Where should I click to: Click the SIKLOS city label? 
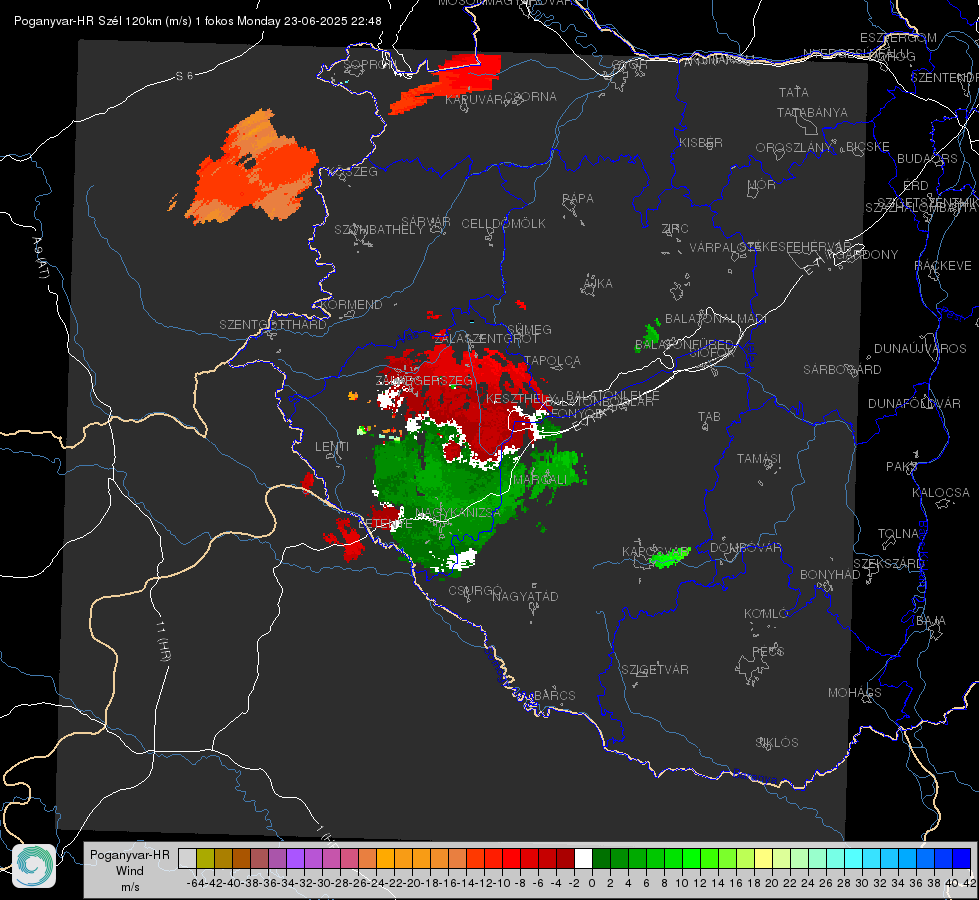point(777,743)
